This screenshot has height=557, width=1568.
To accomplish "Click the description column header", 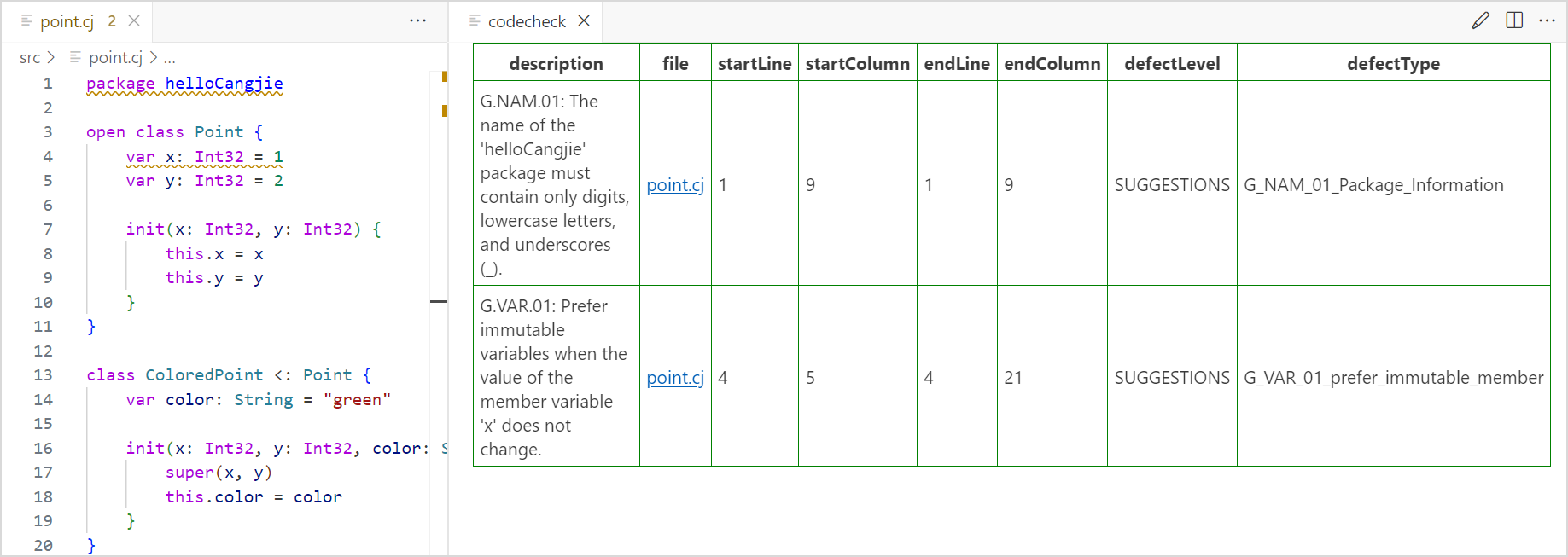I will click(556, 63).
